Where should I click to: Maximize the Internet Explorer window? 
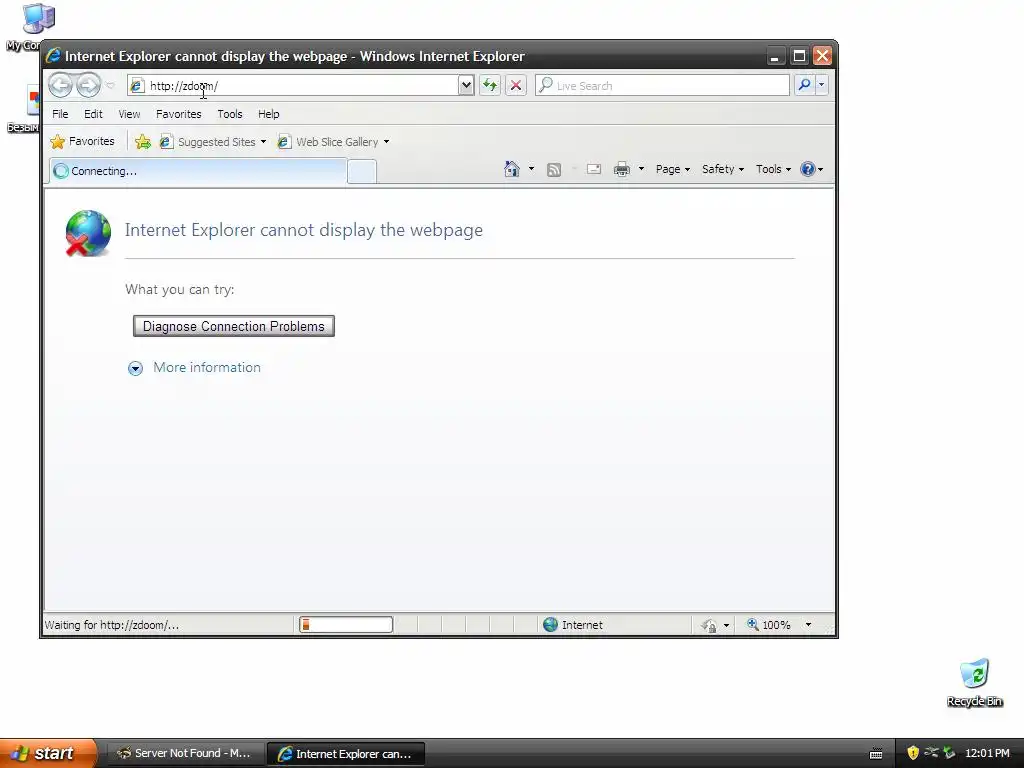[x=799, y=56]
